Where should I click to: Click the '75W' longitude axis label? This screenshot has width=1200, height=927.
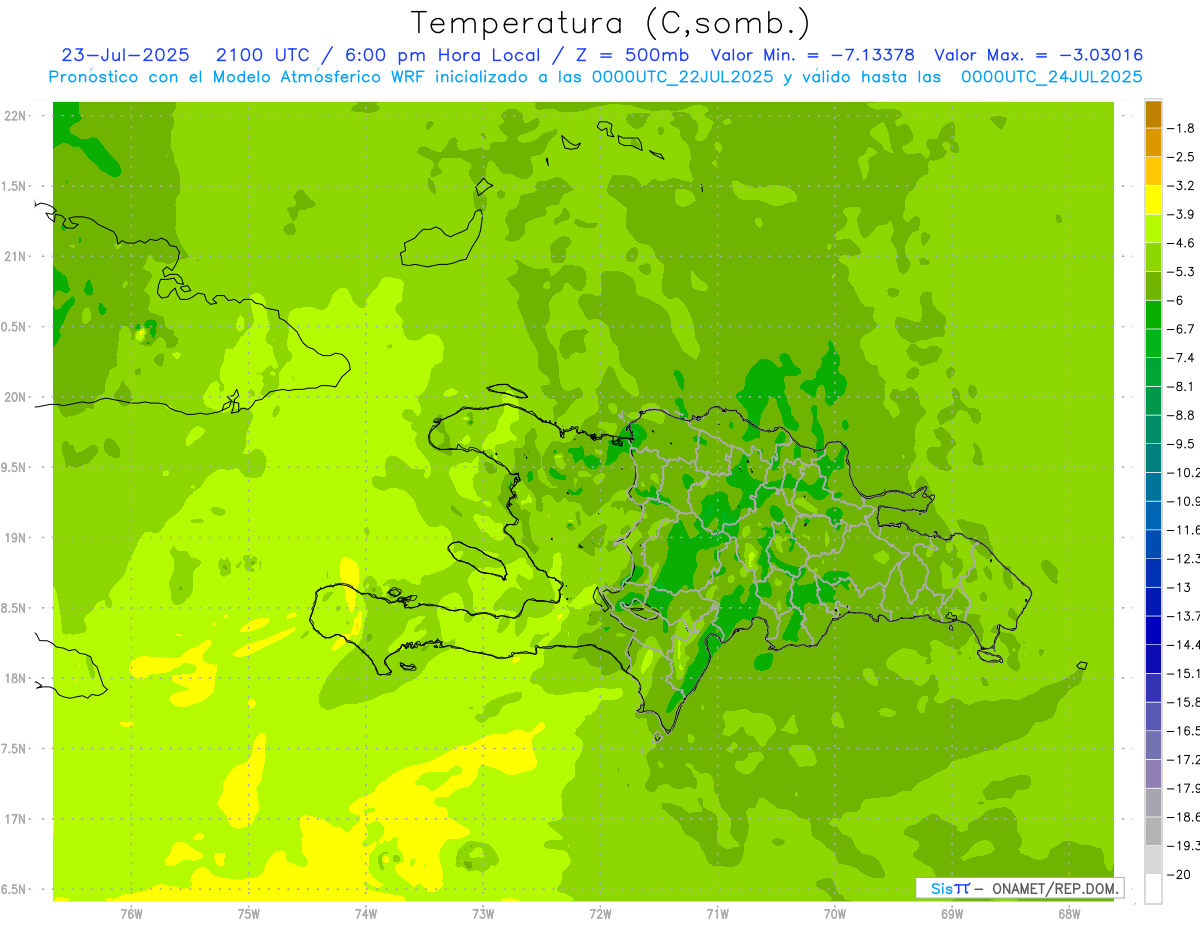tap(249, 914)
